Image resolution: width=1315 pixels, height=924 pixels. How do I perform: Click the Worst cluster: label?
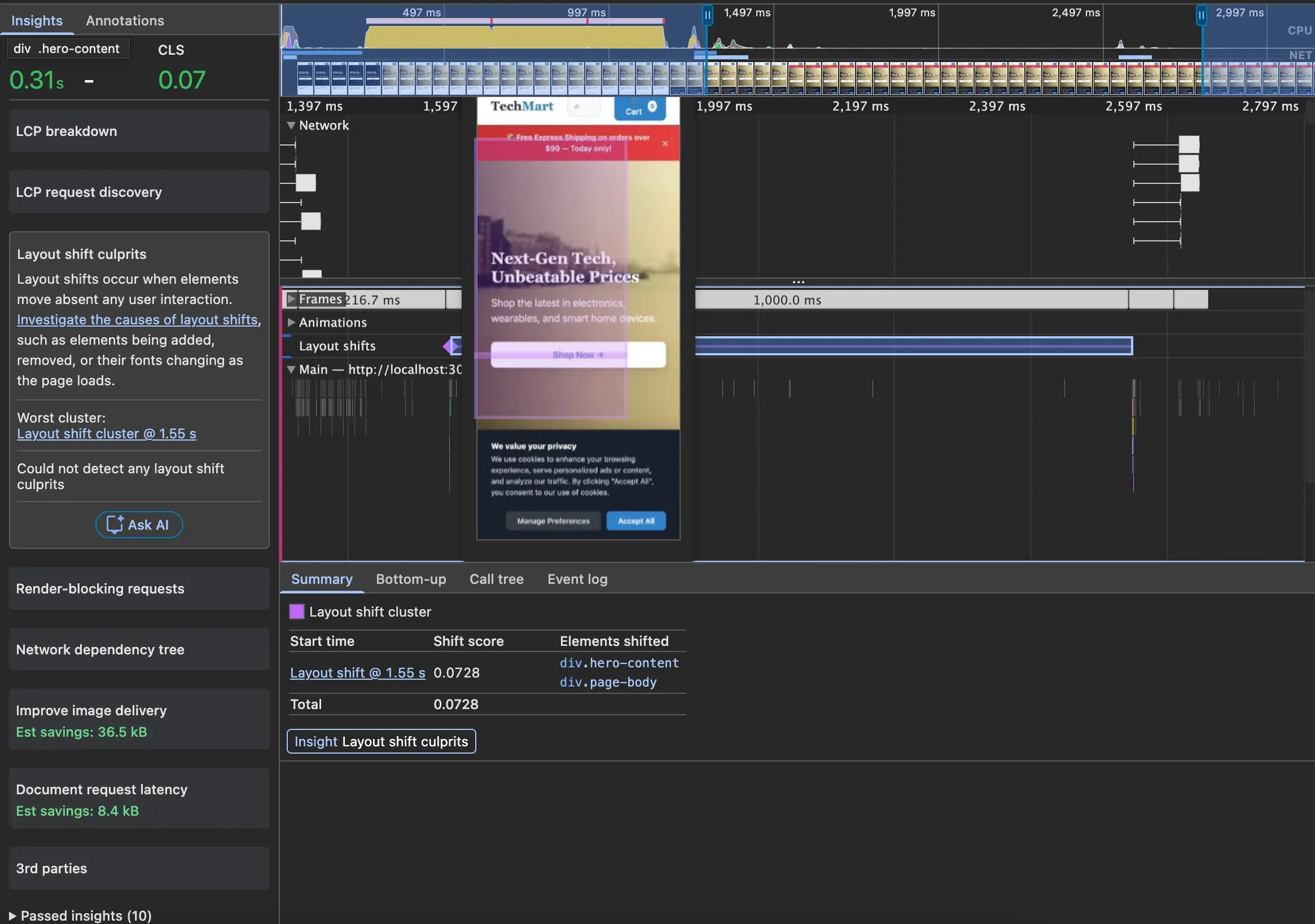pos(62,417)
